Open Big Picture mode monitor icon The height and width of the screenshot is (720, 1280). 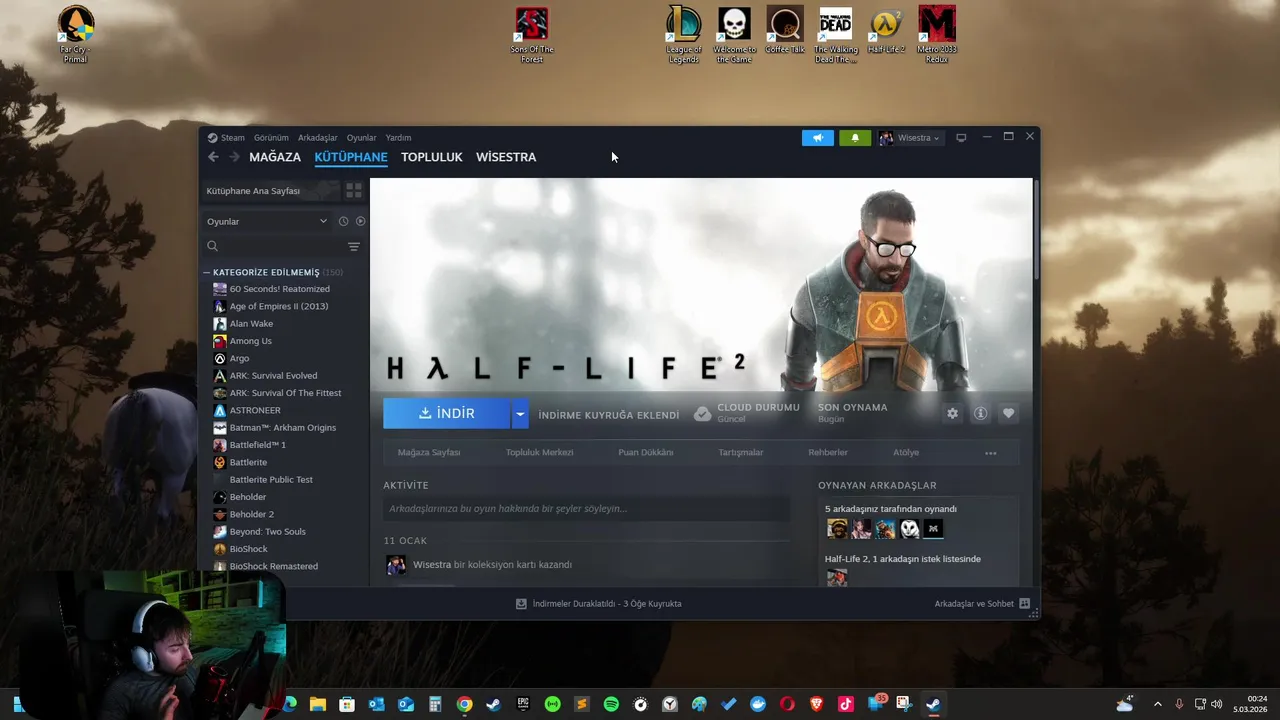click(961, 138)
